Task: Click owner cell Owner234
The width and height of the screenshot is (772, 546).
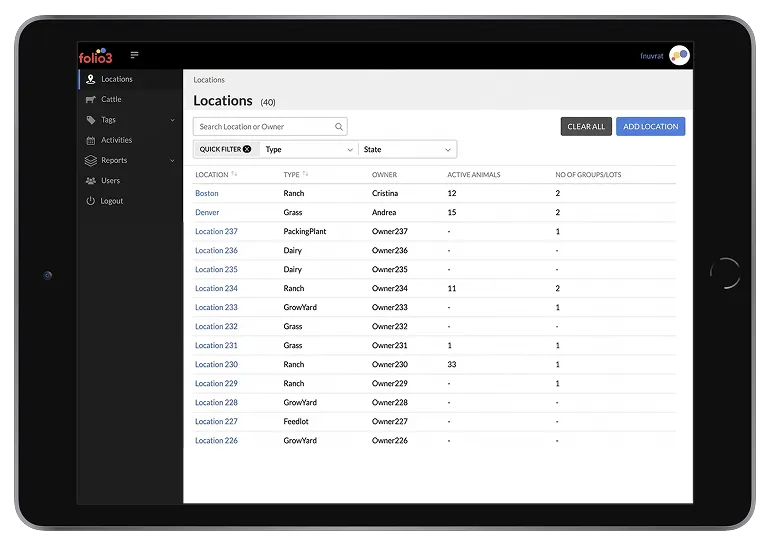Action: (x=390, y=289)
